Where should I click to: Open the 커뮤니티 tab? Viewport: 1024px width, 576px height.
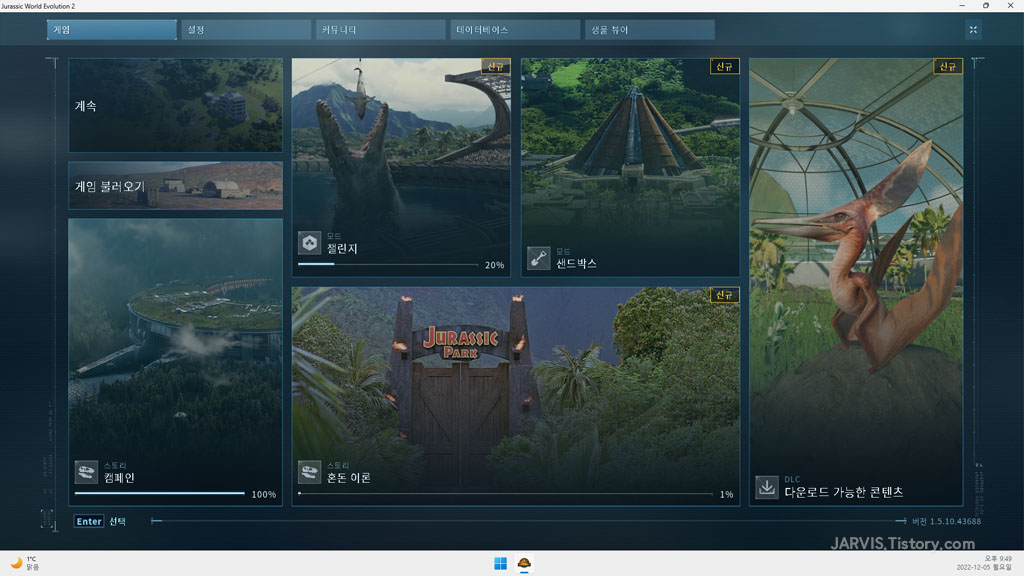point(381,29)
